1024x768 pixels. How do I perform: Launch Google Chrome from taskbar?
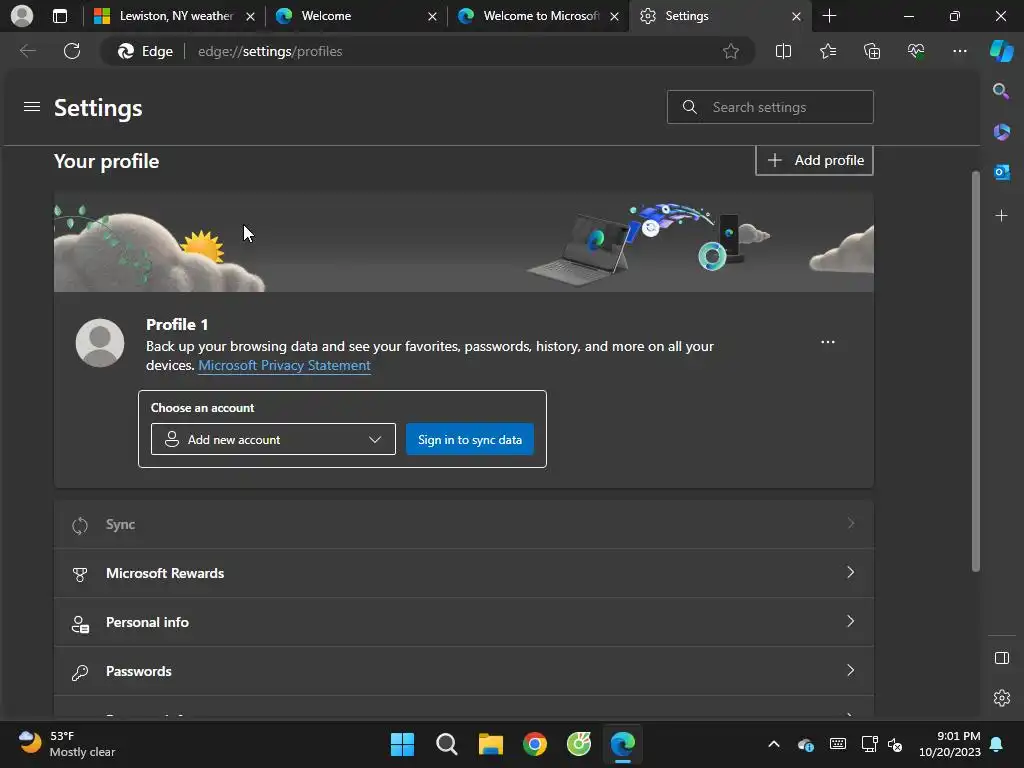pos(535,744)
